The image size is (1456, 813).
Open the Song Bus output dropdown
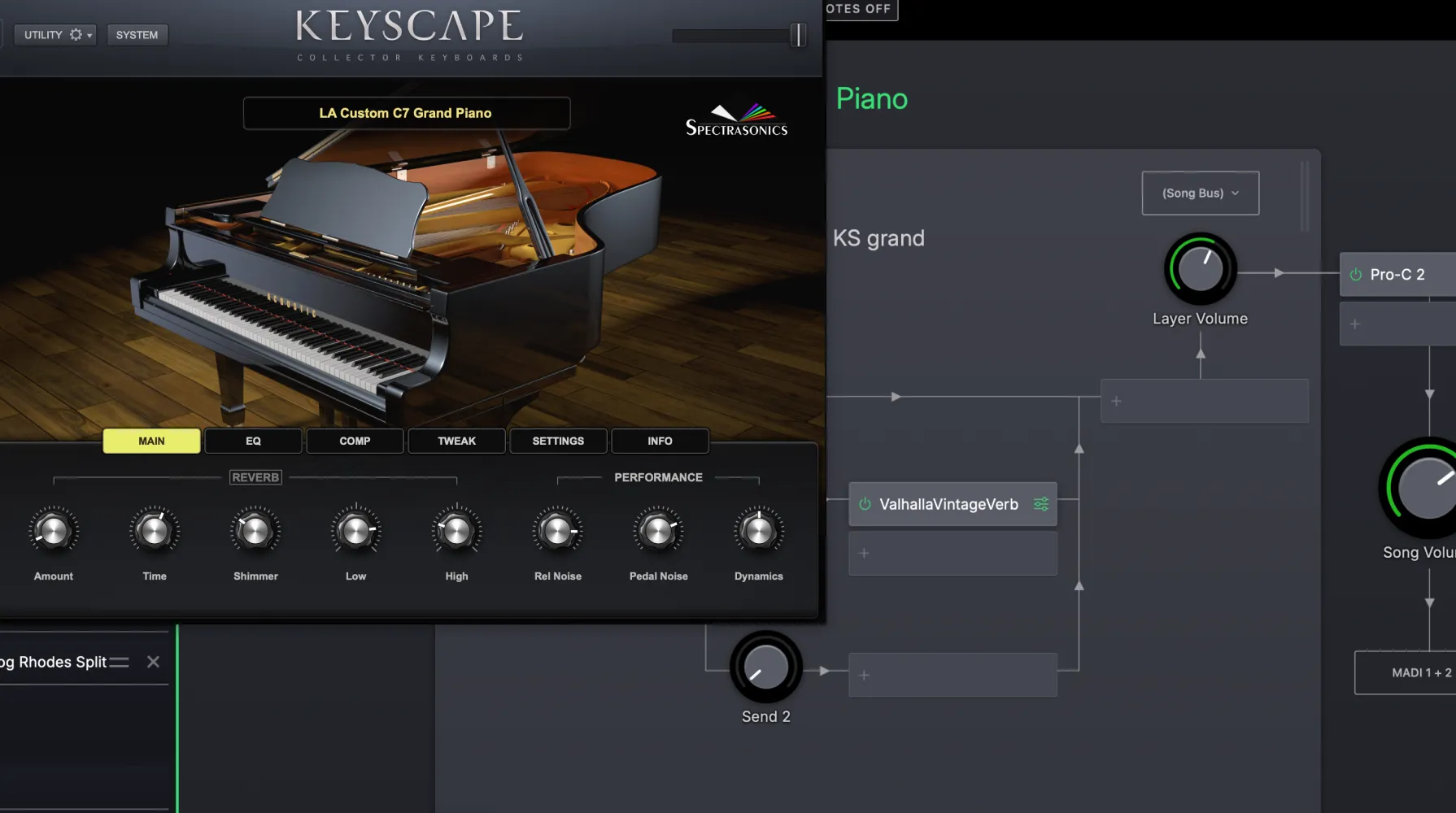click(1201, 193)
